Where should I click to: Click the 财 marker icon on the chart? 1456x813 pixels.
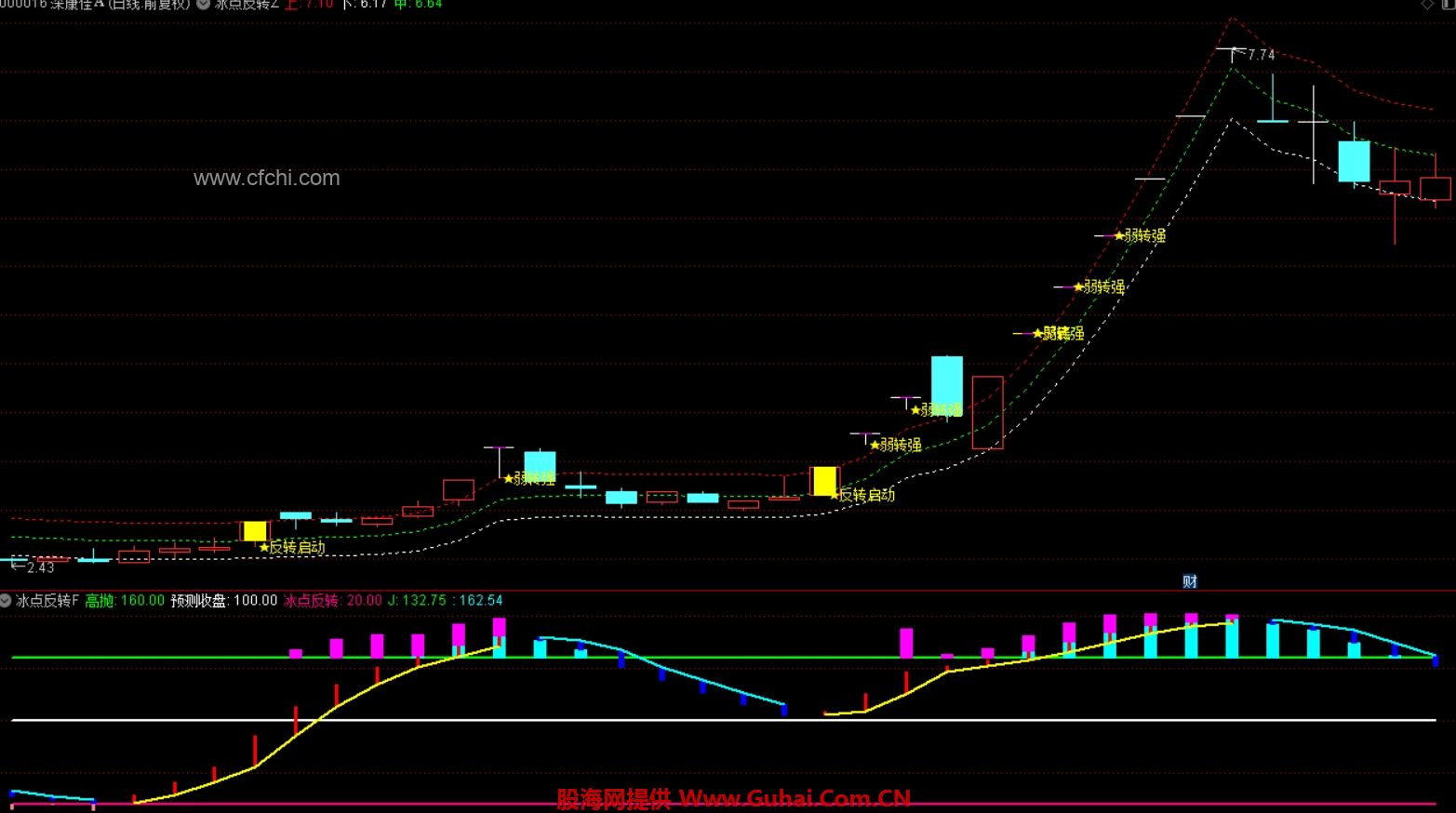(1190, 581)
